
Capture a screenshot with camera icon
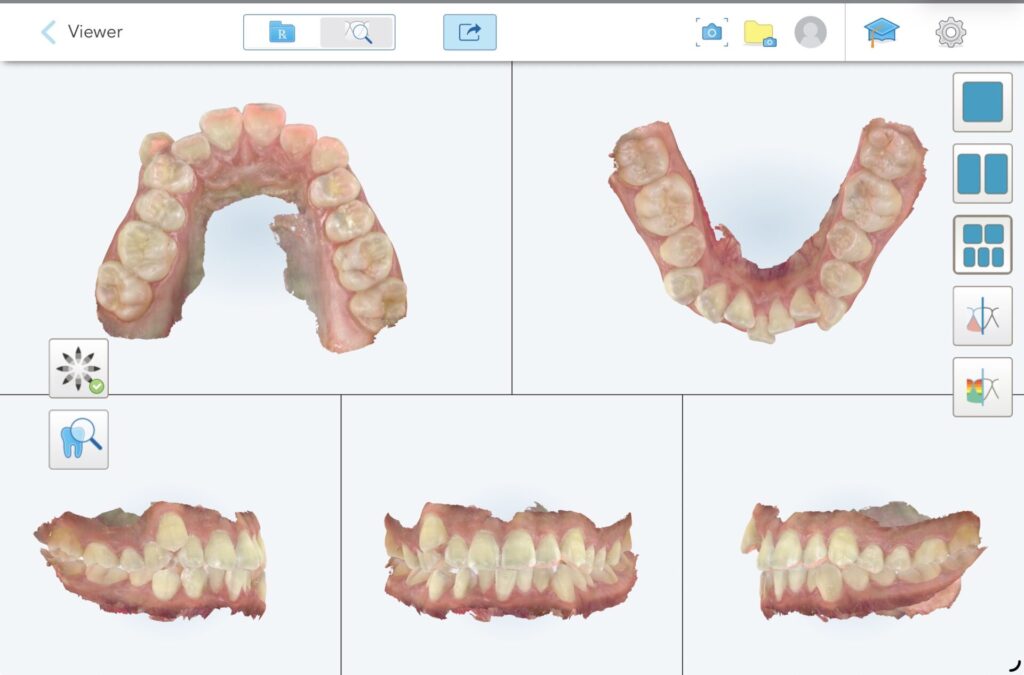pos(712,32)
